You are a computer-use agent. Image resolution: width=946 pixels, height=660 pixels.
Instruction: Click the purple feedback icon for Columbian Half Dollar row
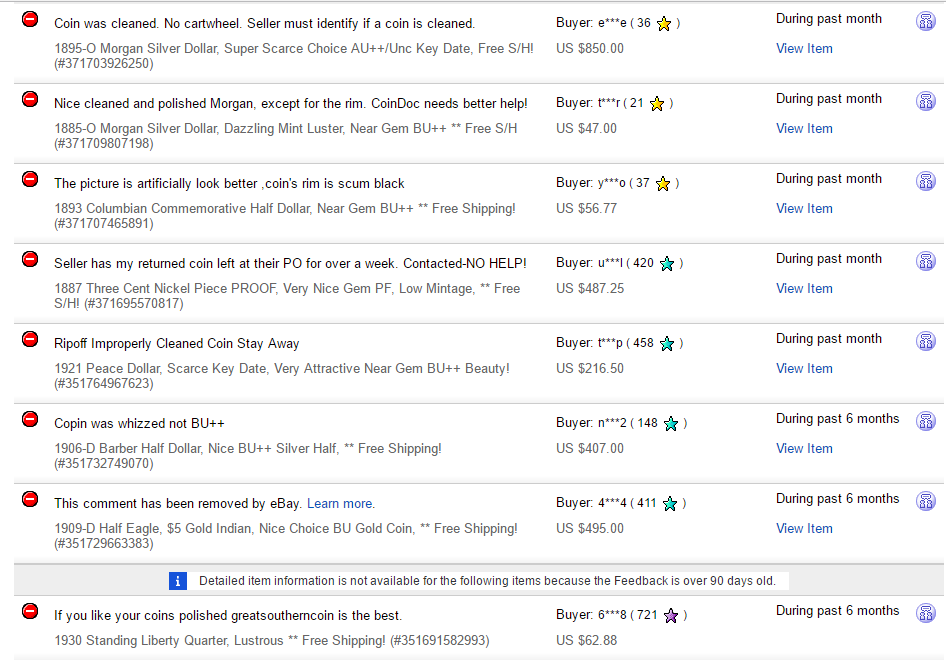point(925,181)
